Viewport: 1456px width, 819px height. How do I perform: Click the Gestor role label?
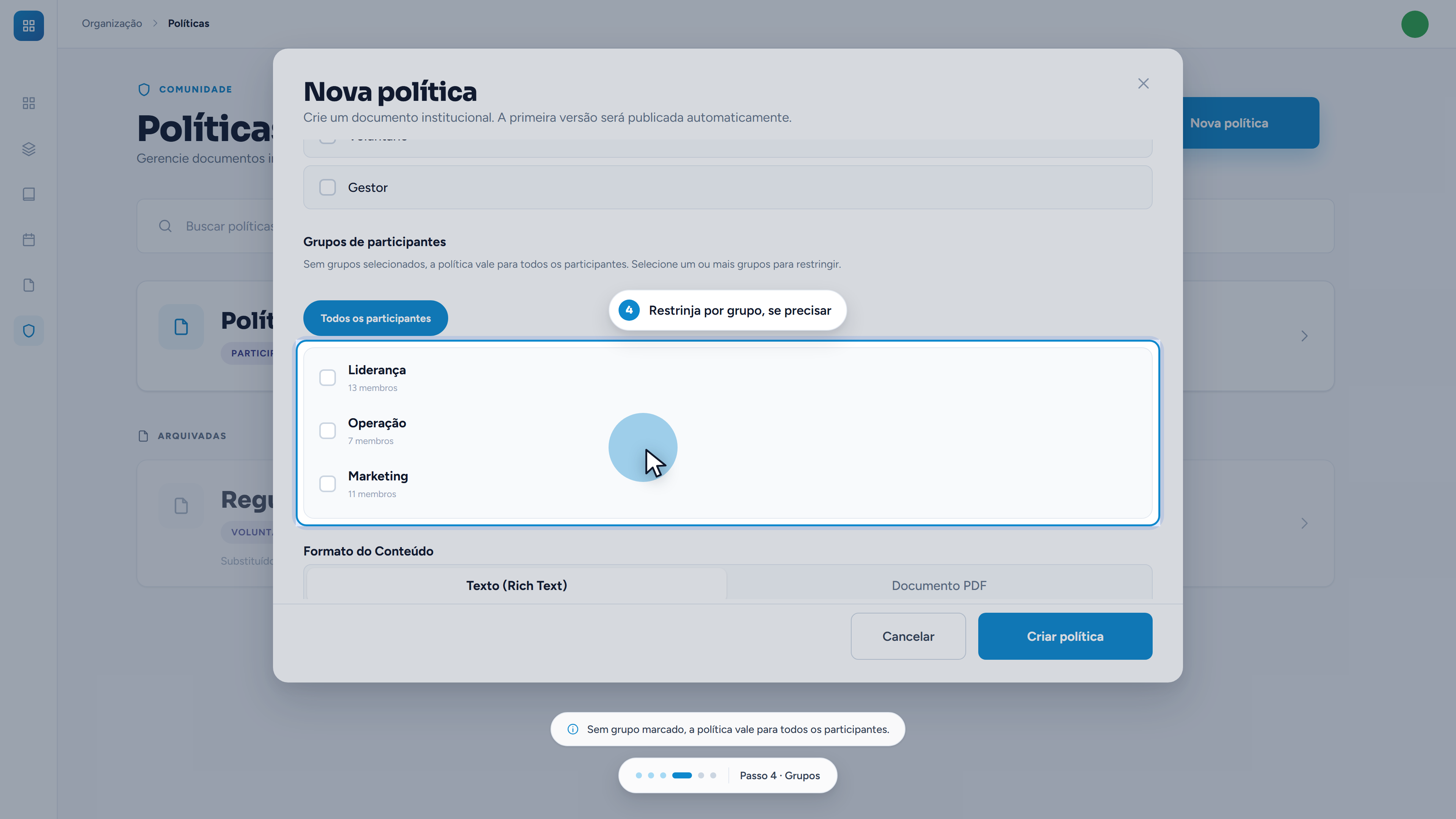coord(367,187)
